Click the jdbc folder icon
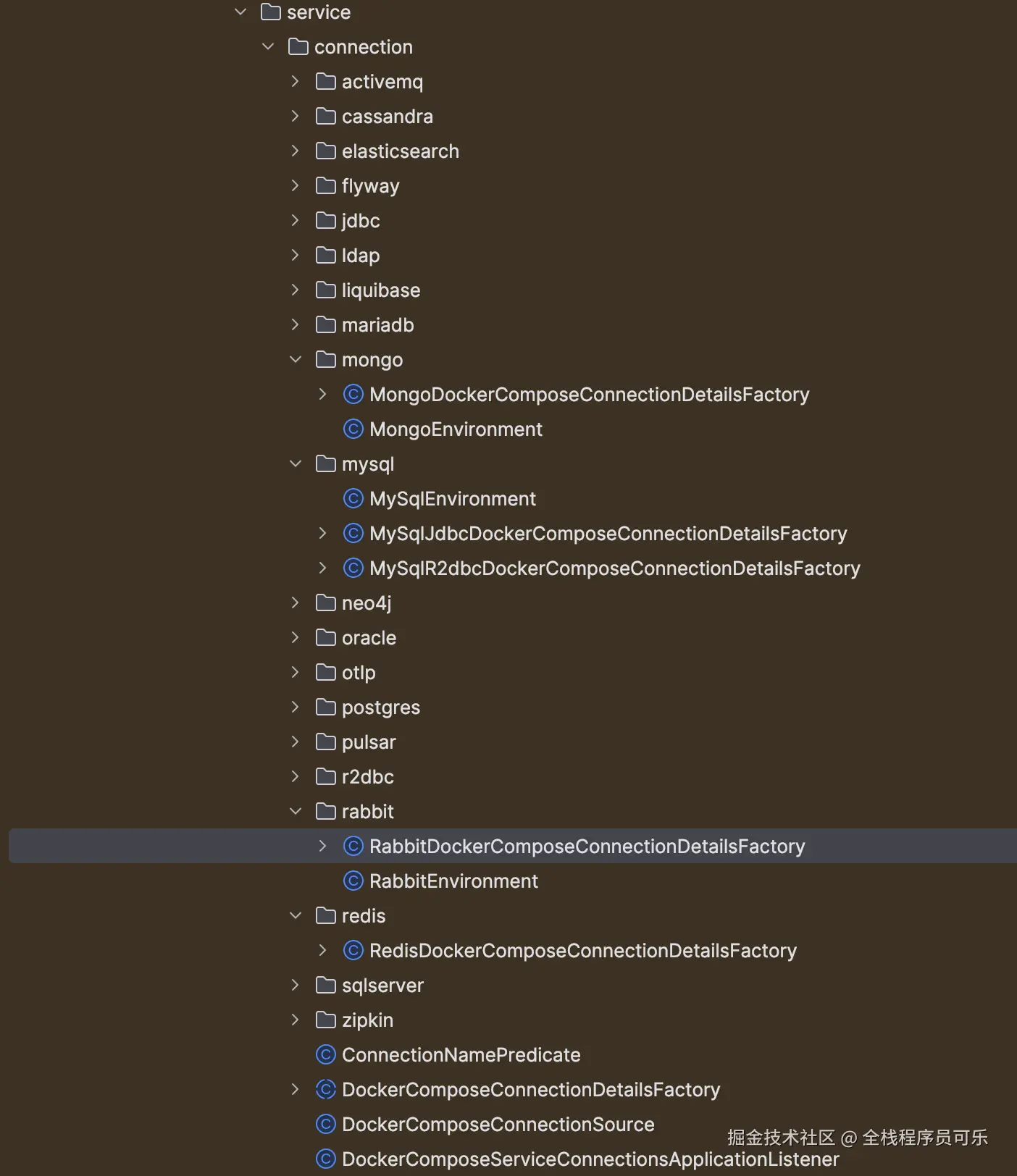Viewport: 1017px width, 1176px height. pyautogui.click(x=326, y=221)
